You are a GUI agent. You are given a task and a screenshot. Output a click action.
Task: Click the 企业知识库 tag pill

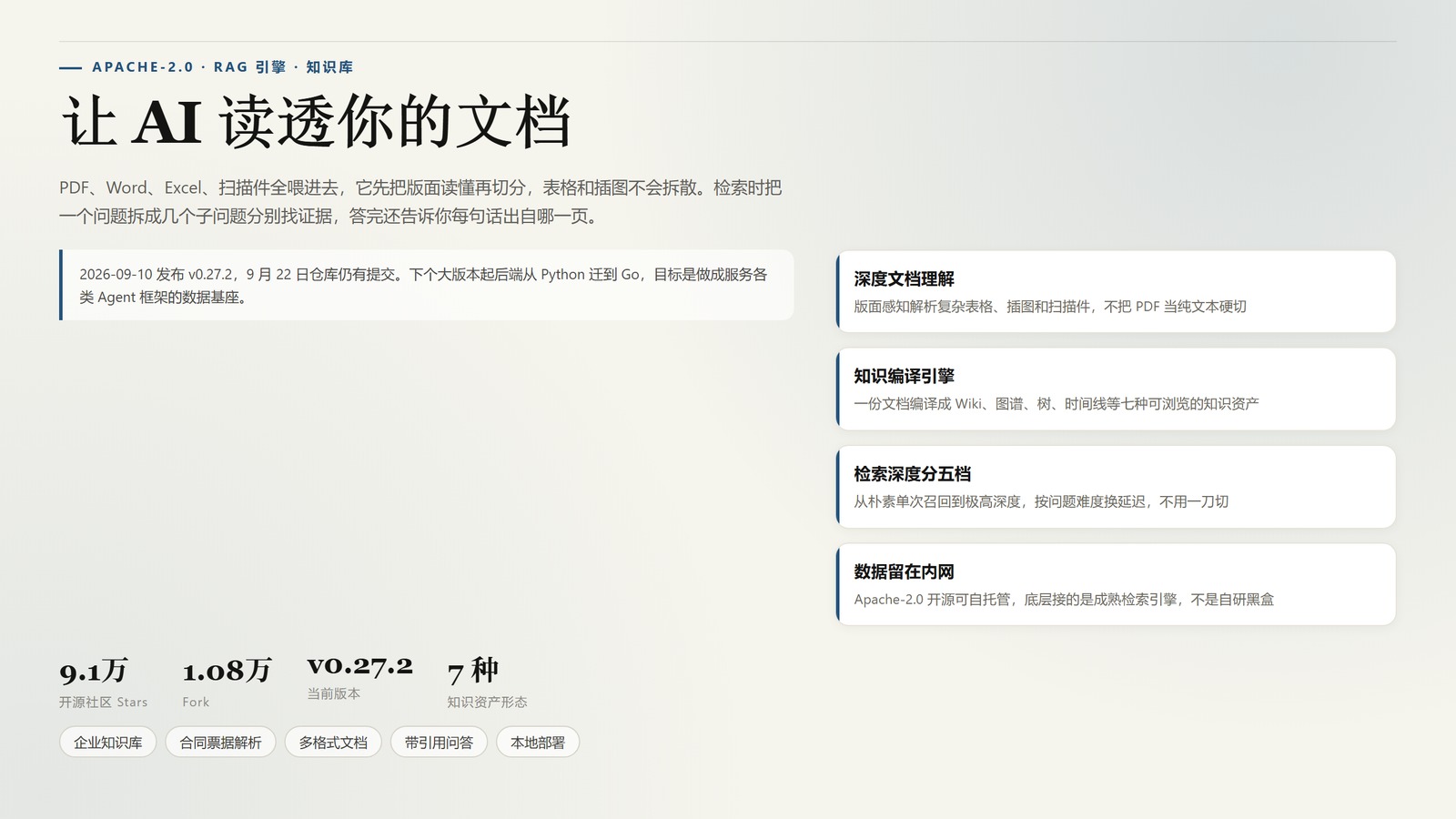point(107,743)
